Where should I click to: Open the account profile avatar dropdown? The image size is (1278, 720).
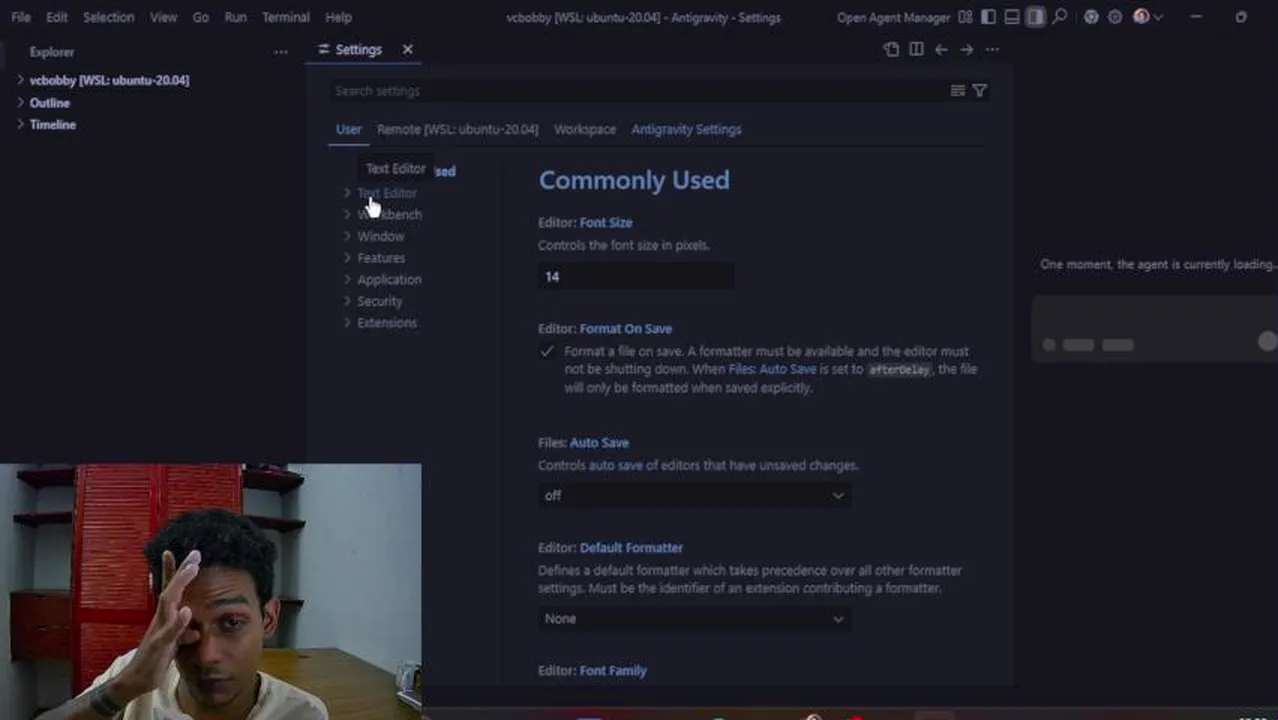click(x=1147, y=17)
